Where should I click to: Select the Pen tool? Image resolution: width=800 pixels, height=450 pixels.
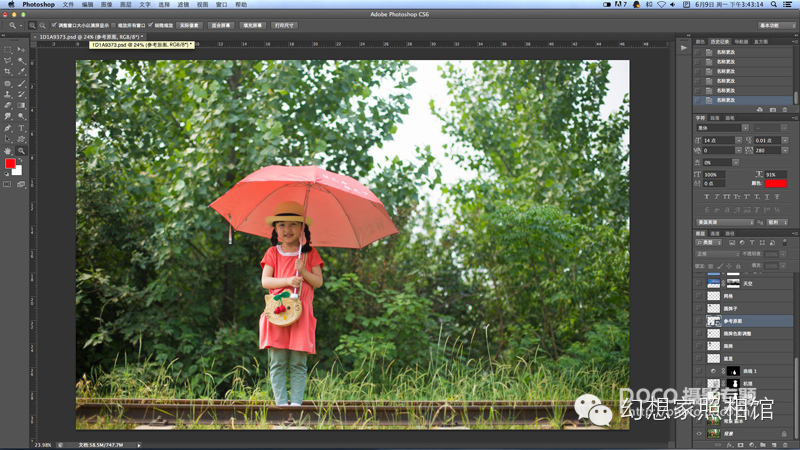pos(8,128)
